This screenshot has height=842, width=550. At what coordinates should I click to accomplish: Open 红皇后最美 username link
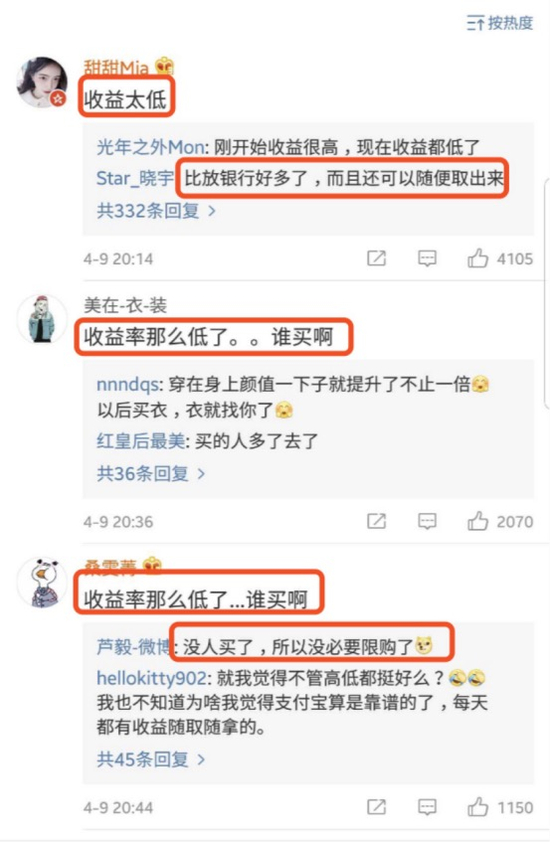click(141, 441)
